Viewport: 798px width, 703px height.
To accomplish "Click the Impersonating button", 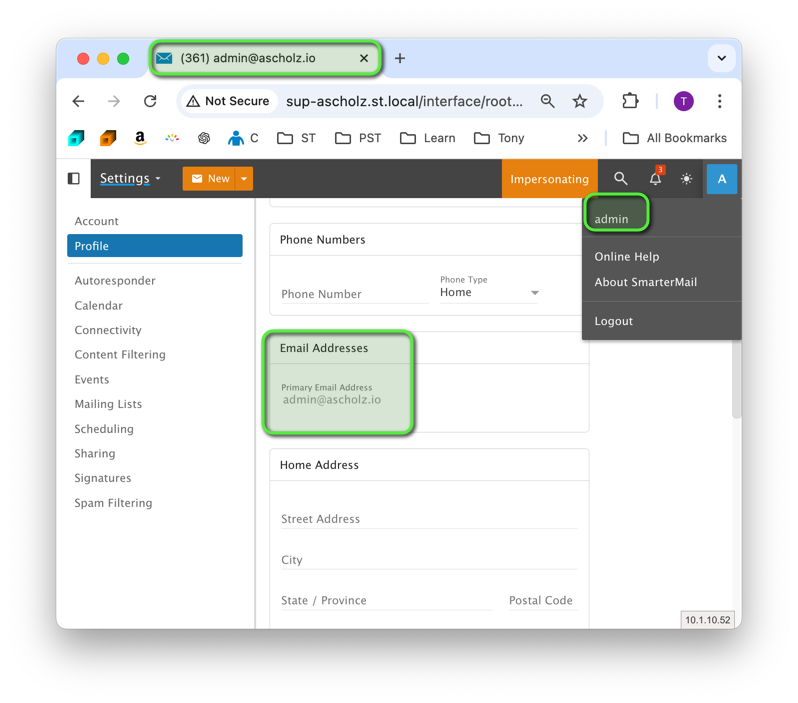I will tap(549, 179).
